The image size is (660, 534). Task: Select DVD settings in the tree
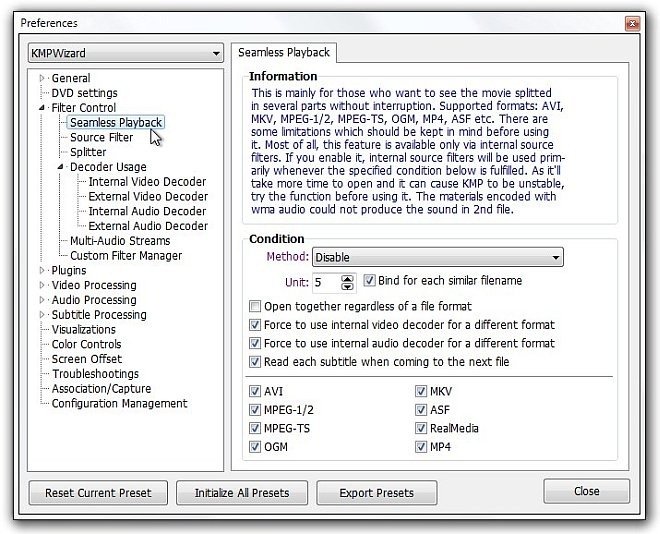[84, 93]
